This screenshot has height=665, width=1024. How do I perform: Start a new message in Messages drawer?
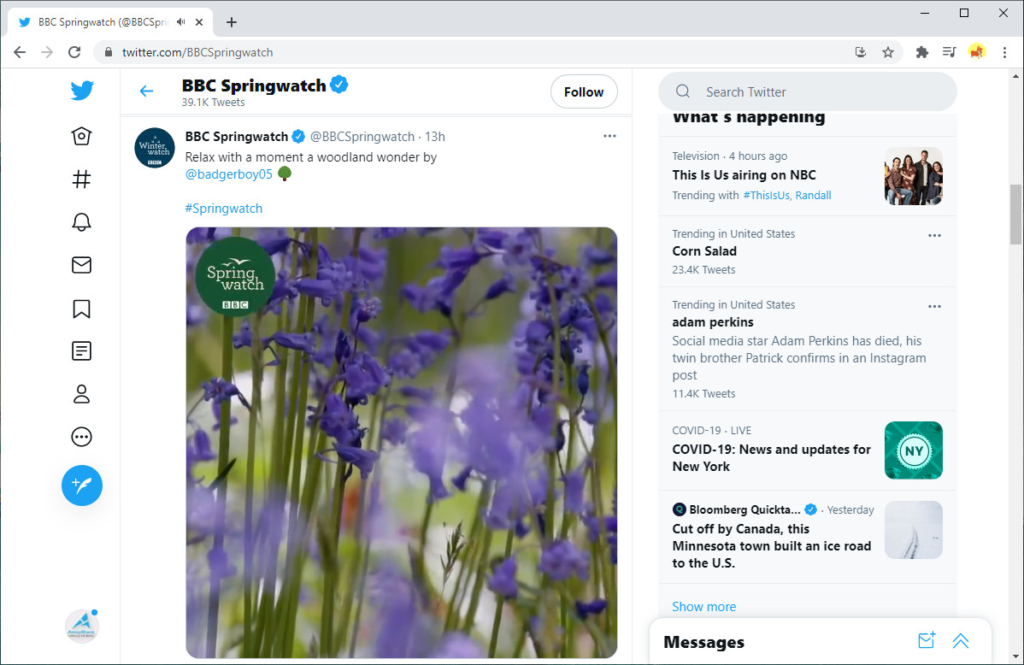[926, 641]
